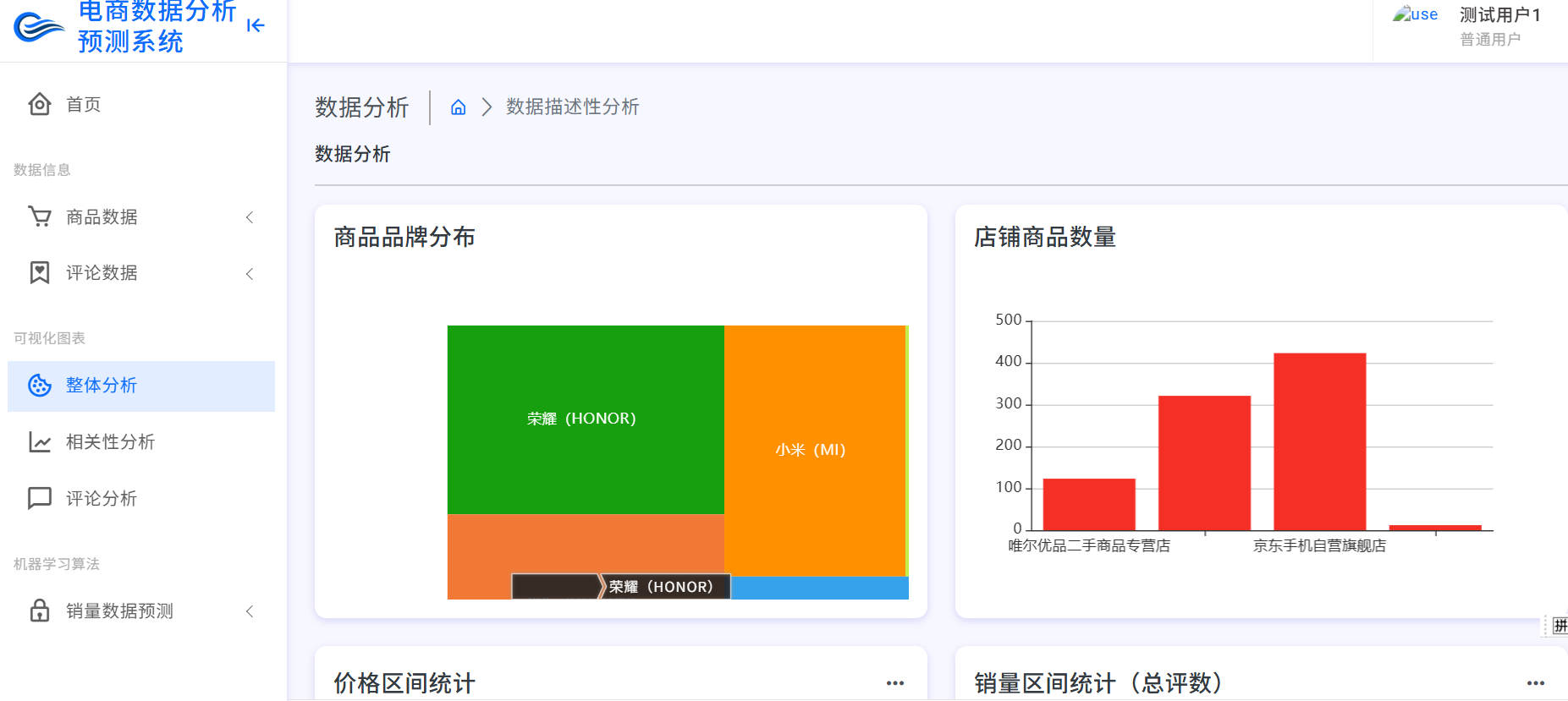
Task: Open 销量数据预测 menu entry
Action: pyautogui.click(x=141, y=611)
